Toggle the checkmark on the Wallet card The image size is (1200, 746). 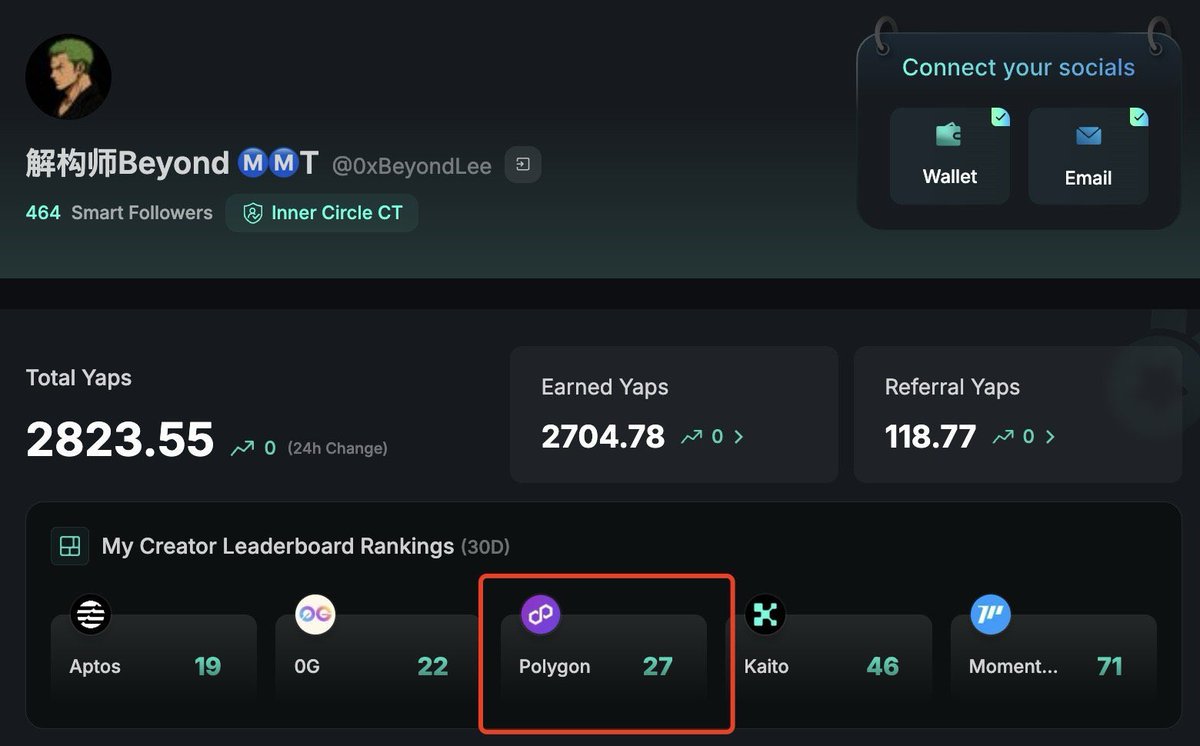(x=1000, y=117)
